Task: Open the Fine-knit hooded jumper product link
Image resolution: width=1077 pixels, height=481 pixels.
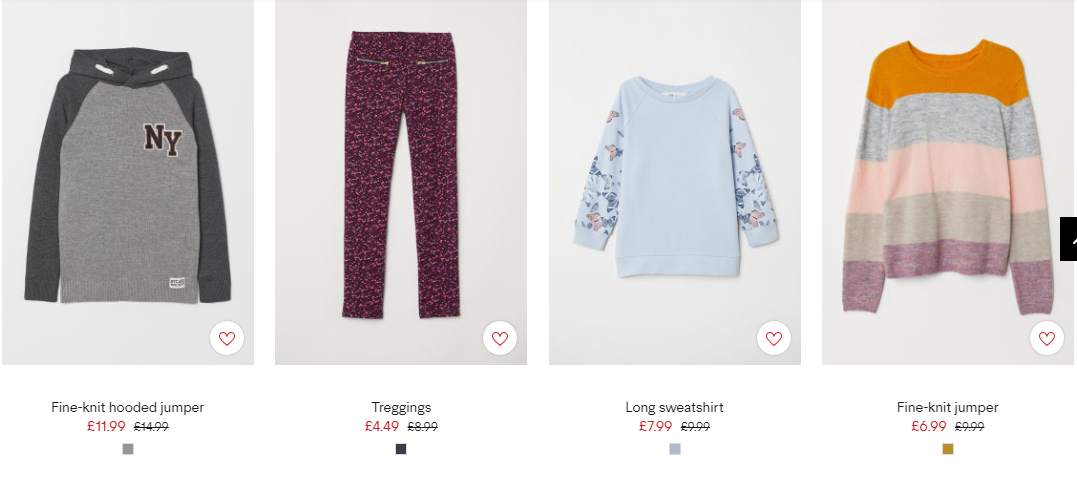Action: pos(128,407)
